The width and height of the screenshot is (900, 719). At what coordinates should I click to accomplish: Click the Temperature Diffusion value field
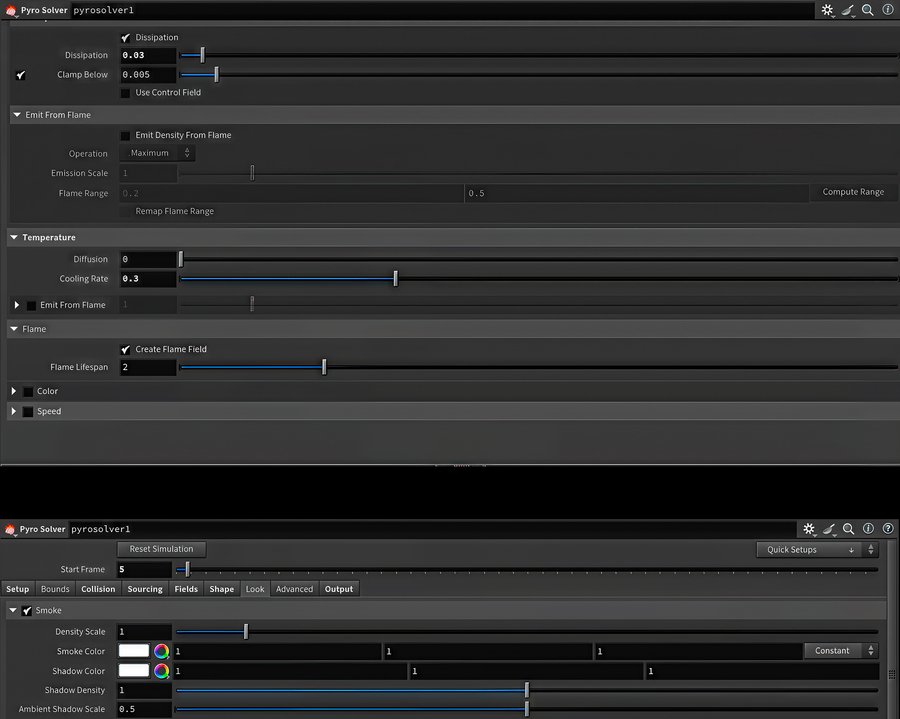148,259
